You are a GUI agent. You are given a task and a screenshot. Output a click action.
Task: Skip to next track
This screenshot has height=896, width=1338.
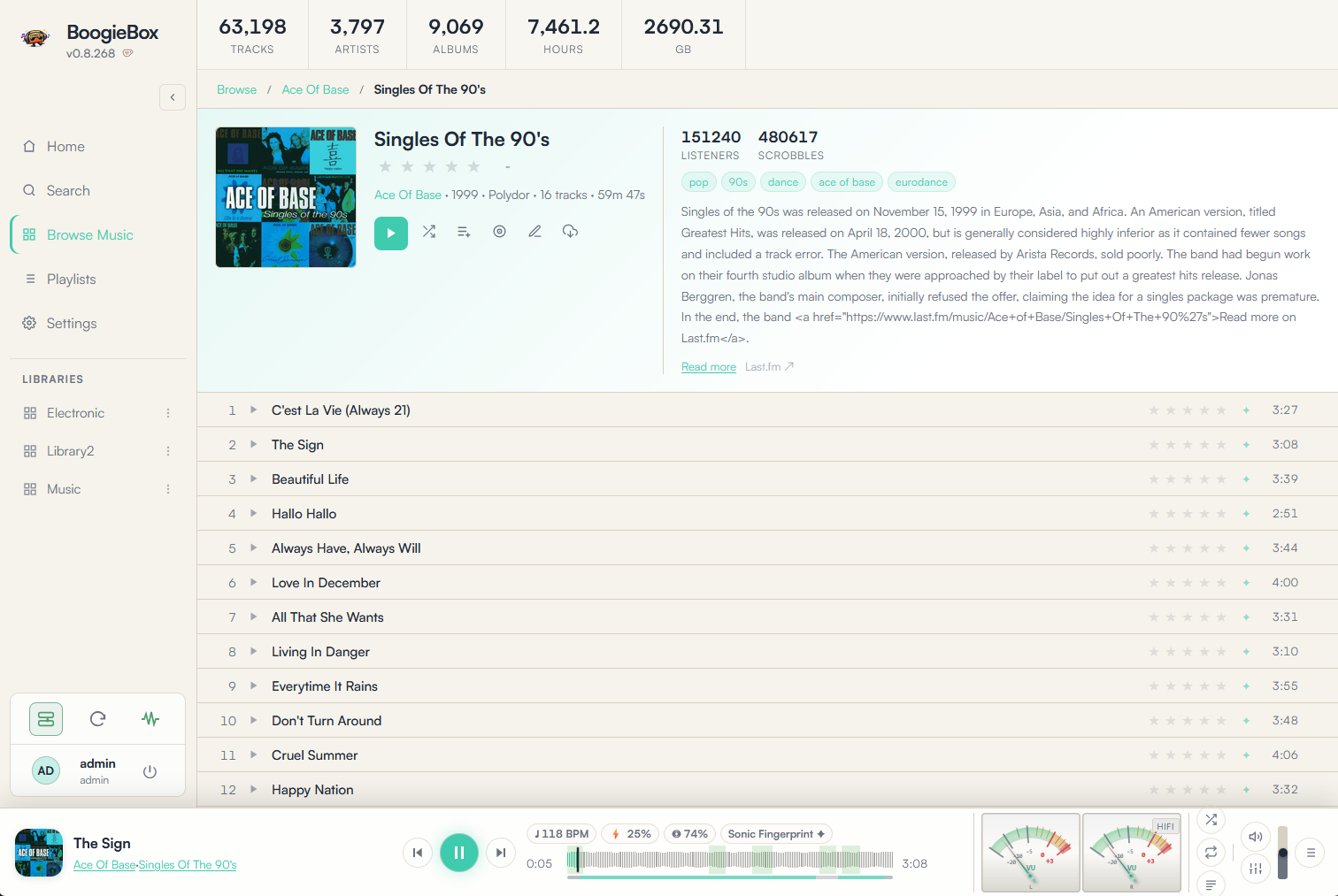click(x=501, y=853)
